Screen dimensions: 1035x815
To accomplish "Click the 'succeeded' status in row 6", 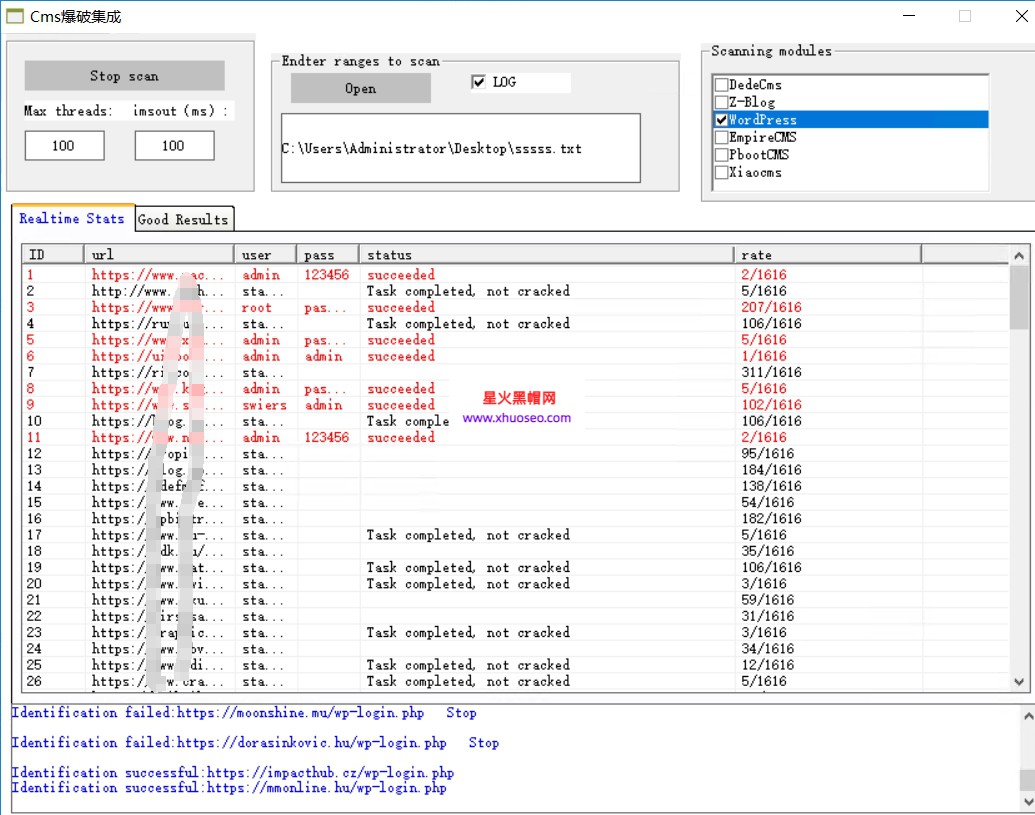I will (x=401, y=356).
